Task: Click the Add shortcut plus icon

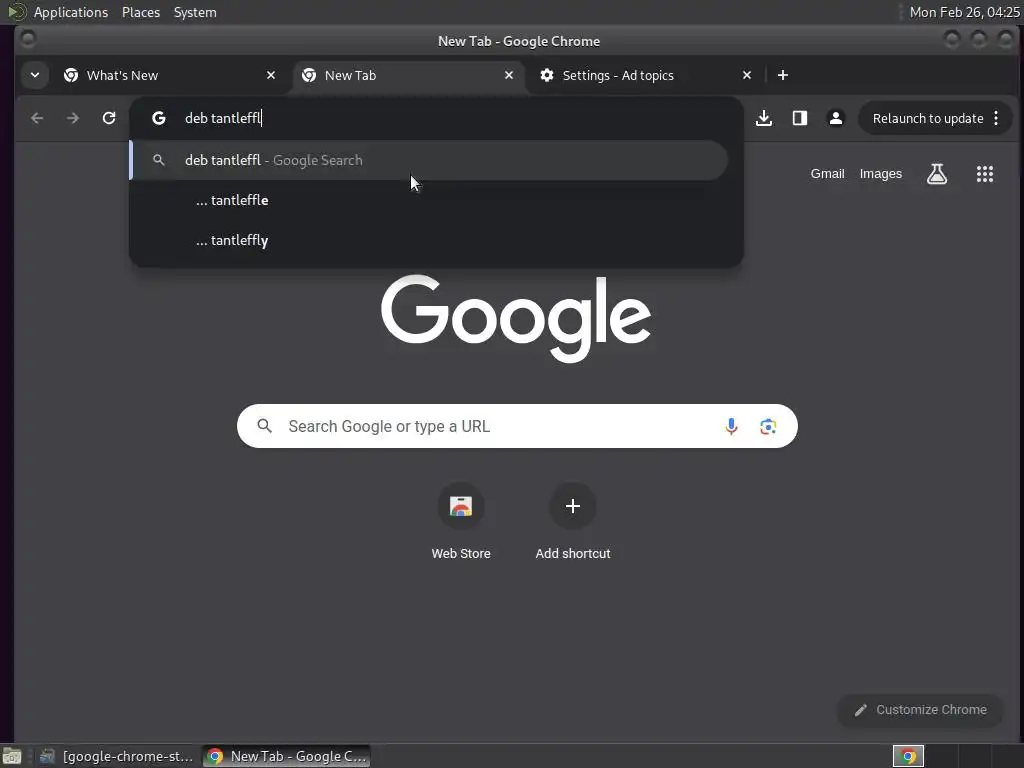Action: pos(573,506)
